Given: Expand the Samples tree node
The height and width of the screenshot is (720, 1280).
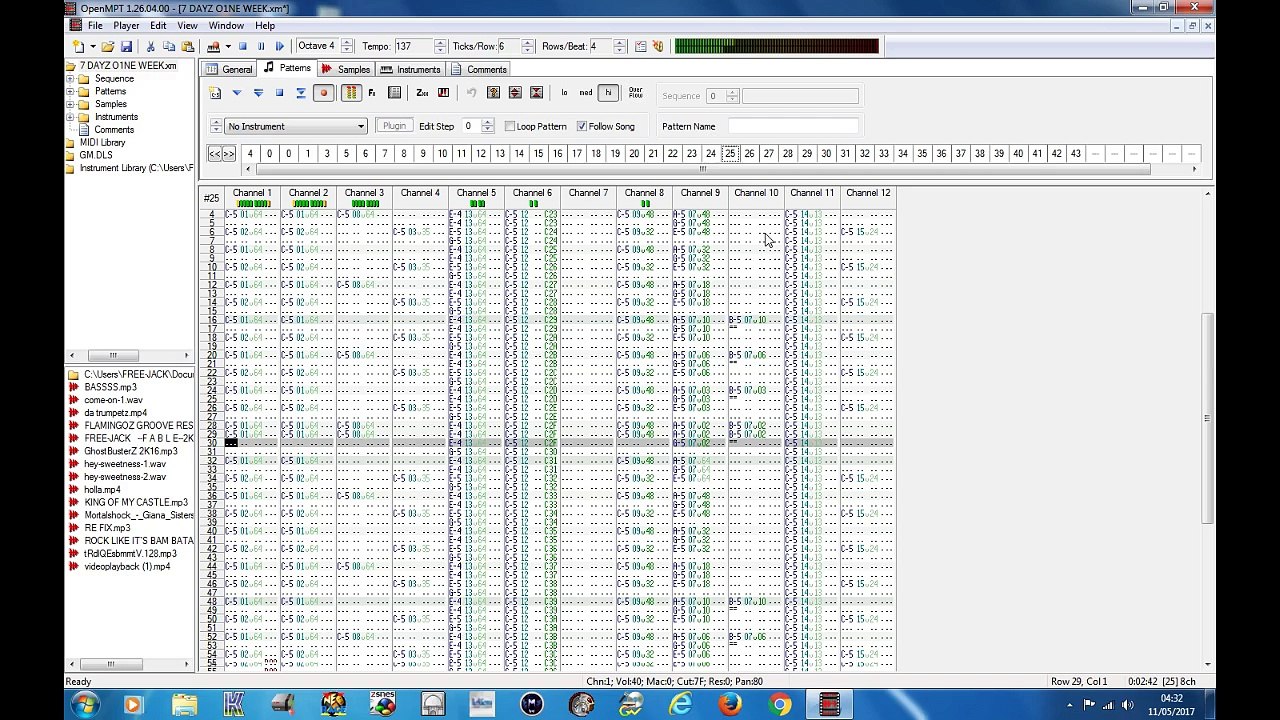Looking at the screenshot, I should 71,104.
